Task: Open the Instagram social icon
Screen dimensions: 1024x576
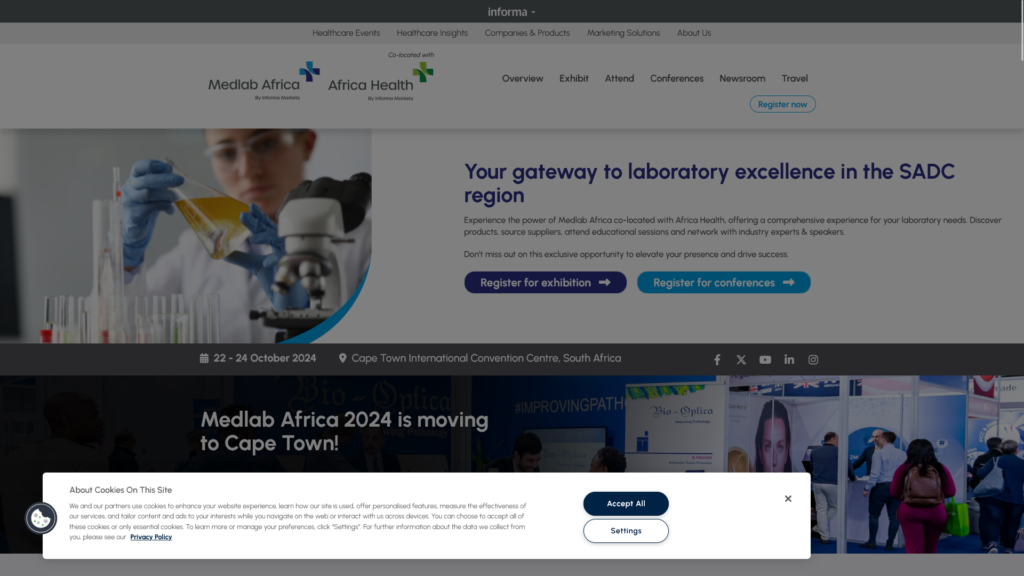Action: [813, 360]
